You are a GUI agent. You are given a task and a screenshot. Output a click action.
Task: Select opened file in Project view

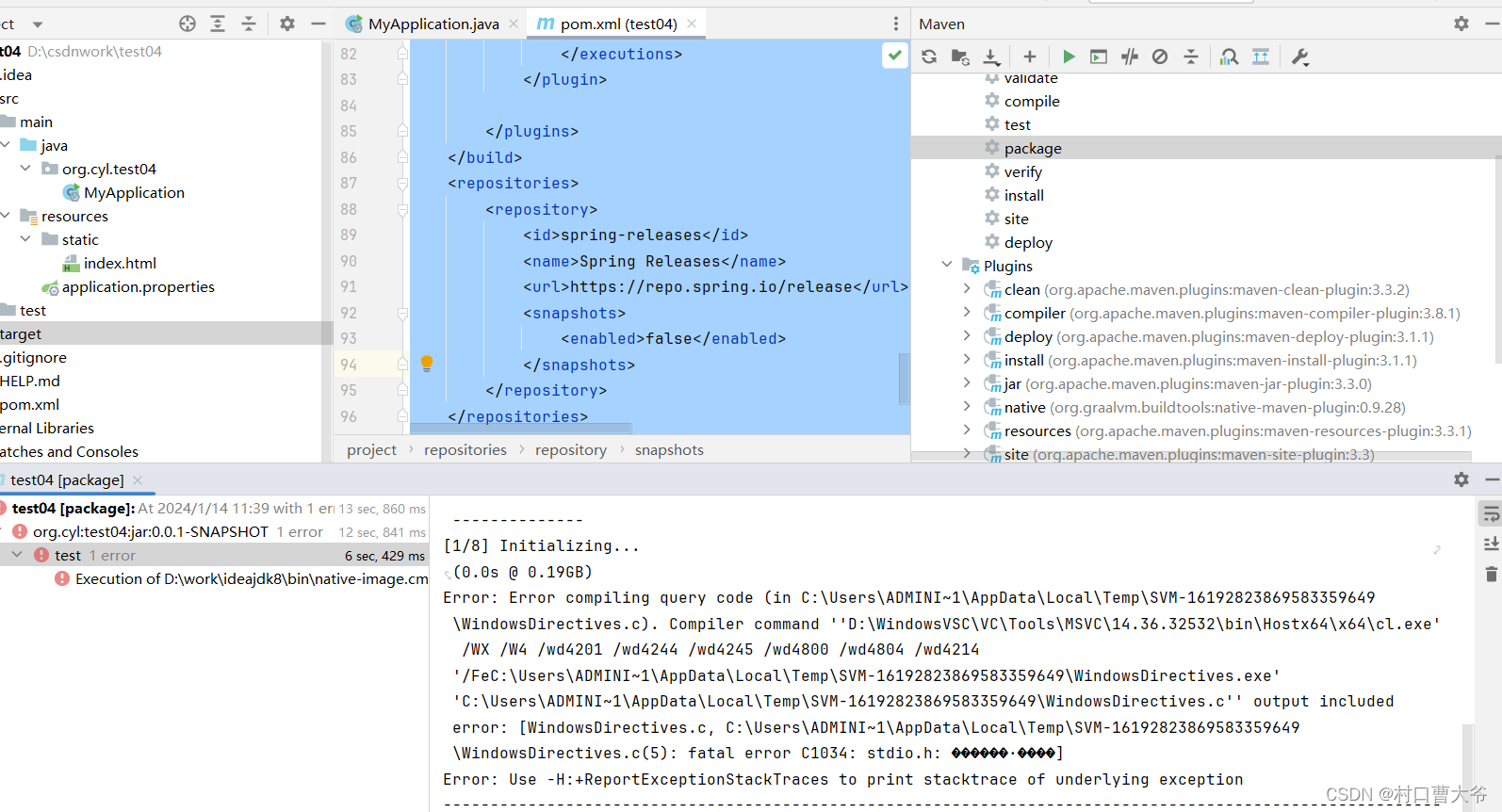[188, 24]
